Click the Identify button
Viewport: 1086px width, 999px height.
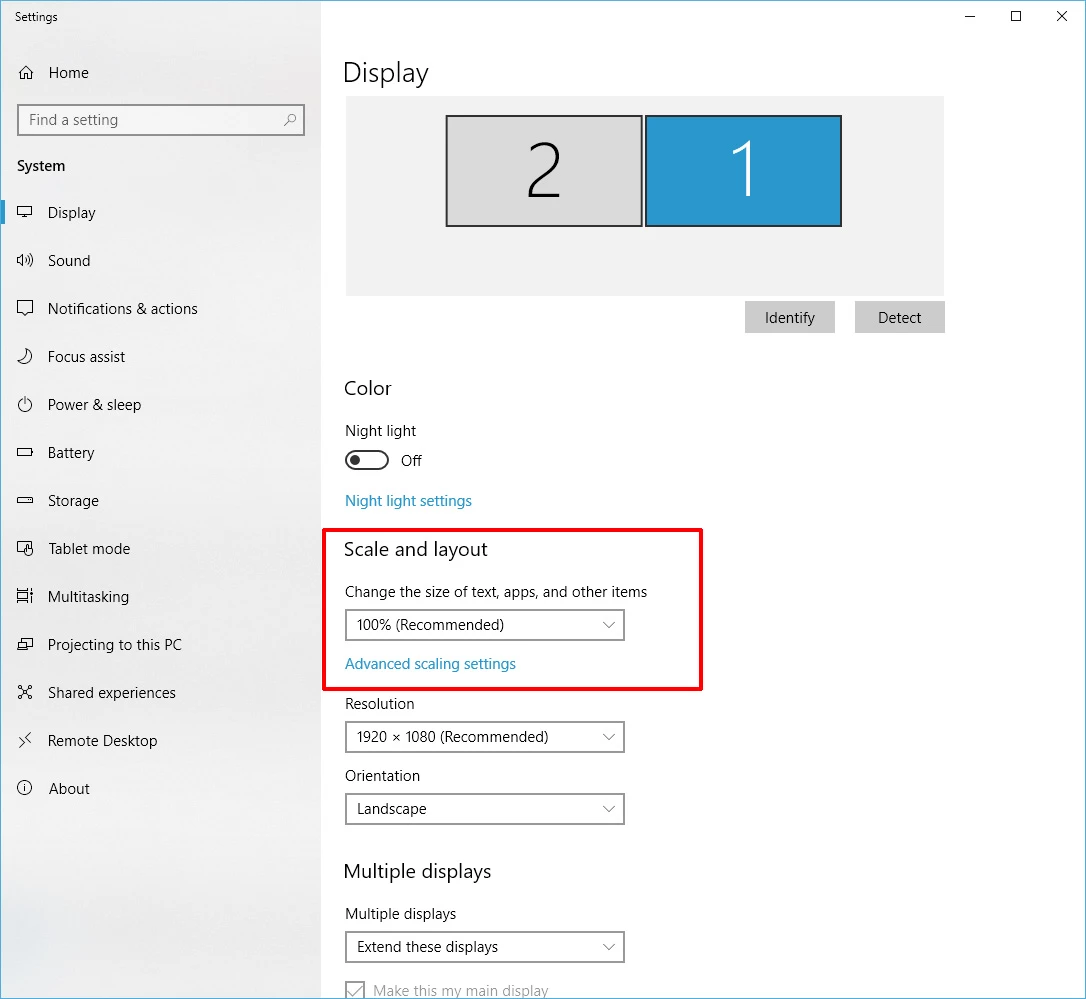(790, 317)
